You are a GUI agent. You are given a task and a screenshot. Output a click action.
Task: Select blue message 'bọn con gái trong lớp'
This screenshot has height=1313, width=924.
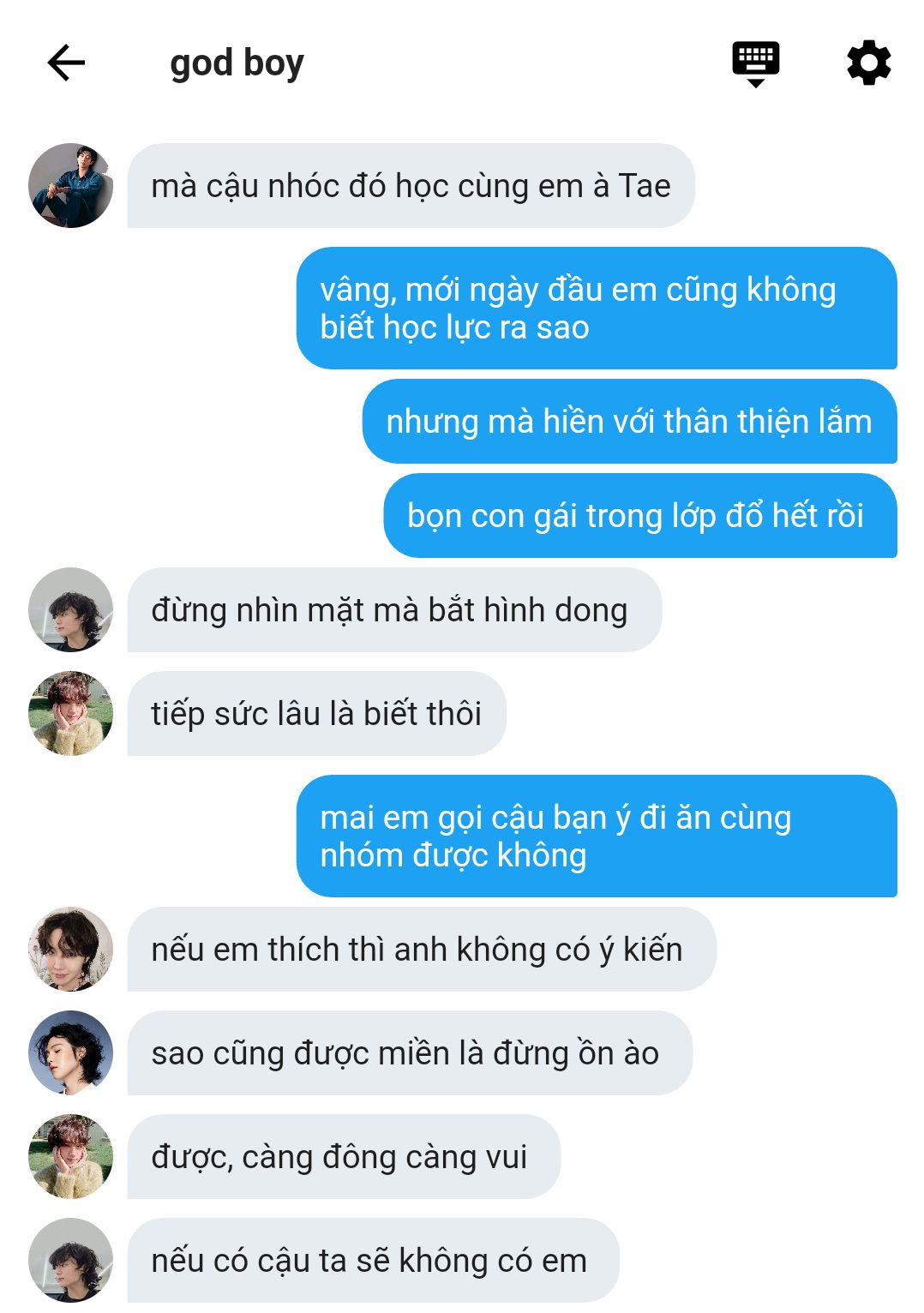640,515
